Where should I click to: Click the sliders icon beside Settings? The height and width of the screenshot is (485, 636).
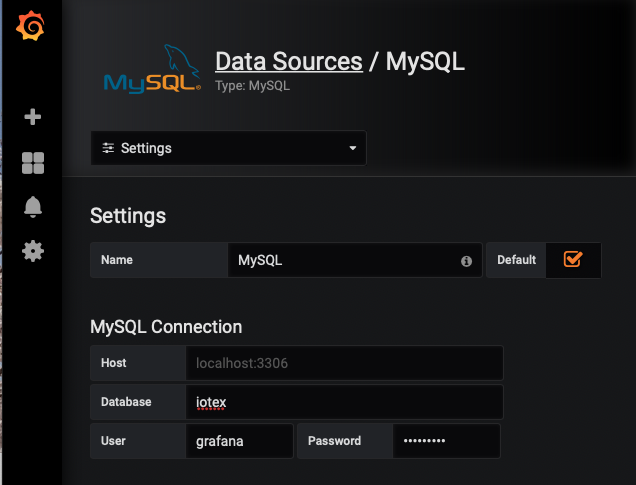tap(108, 148)
